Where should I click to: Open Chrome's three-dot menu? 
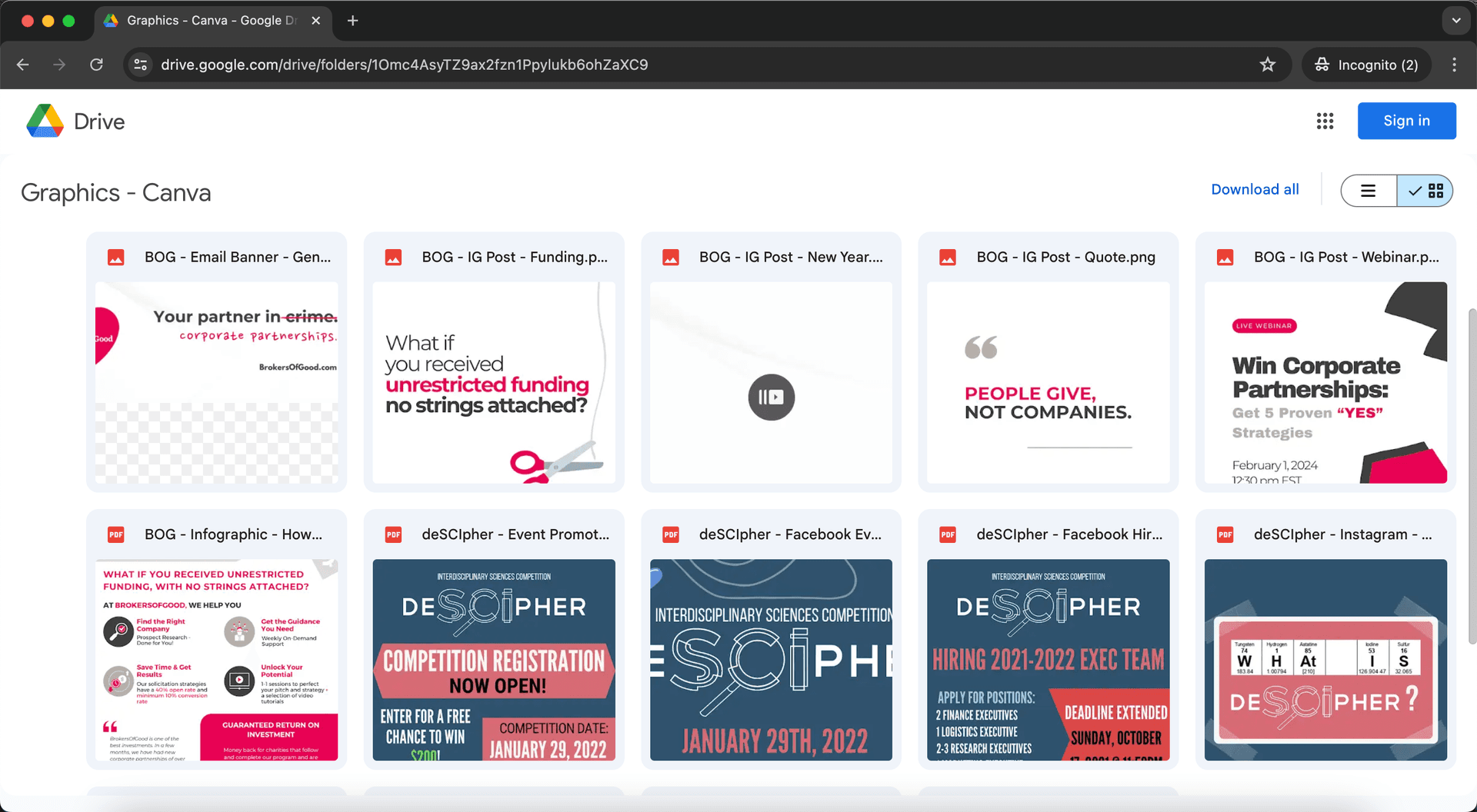(1454, 65)
